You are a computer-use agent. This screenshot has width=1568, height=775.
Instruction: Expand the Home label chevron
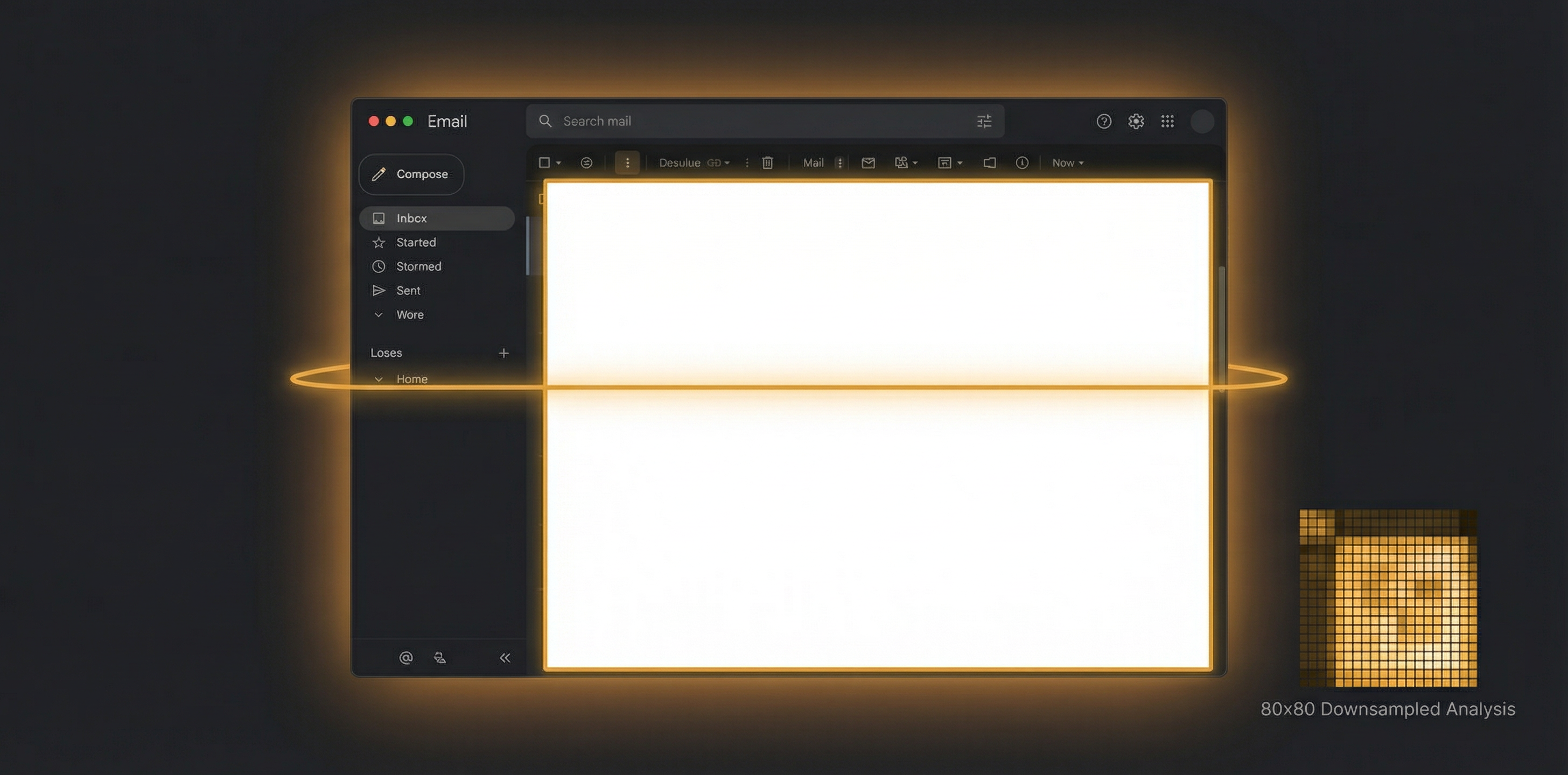click(379, 379)
